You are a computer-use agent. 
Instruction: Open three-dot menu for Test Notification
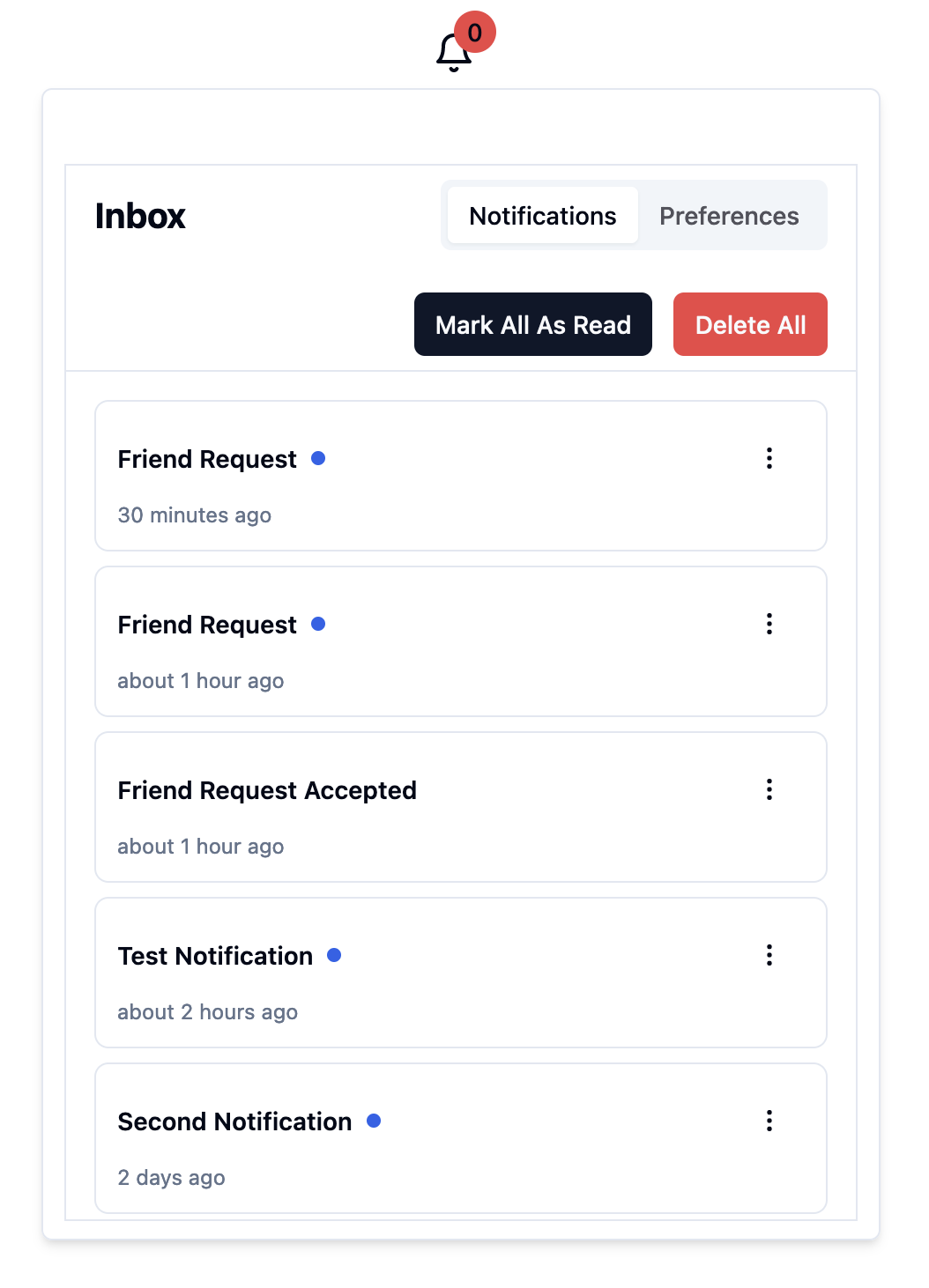769,955
